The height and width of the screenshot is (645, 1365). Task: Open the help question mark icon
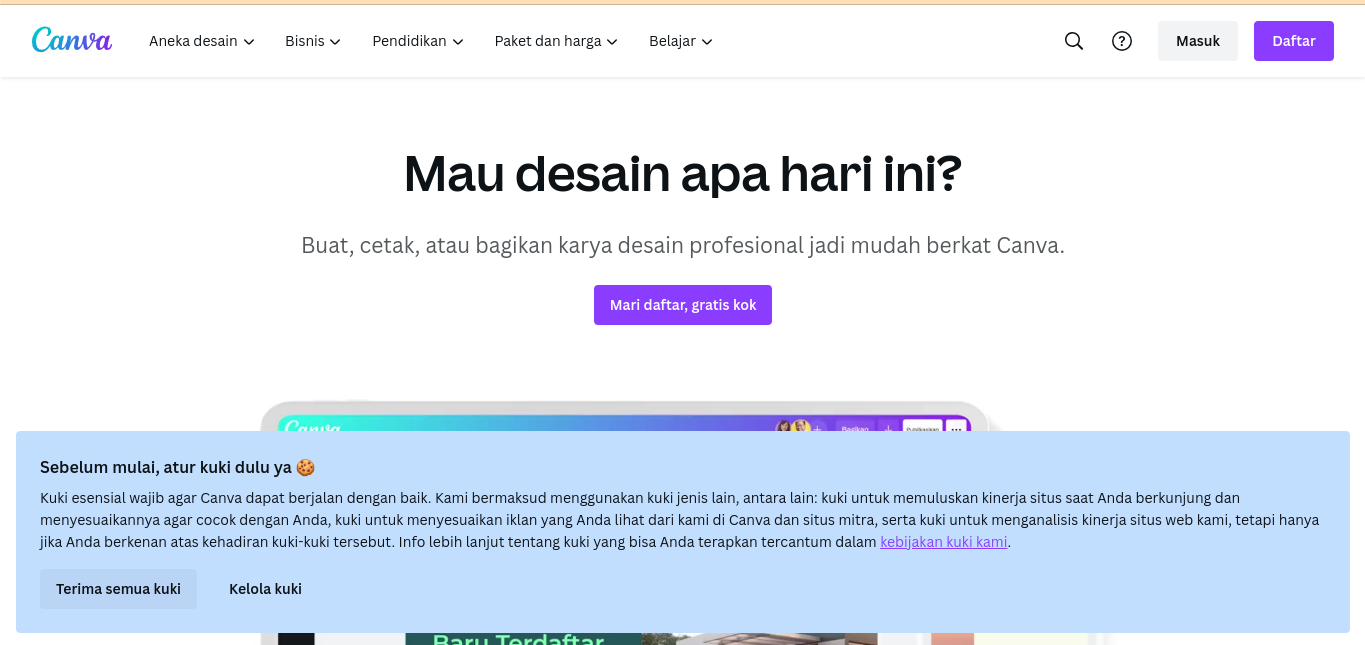point(1122,41)
